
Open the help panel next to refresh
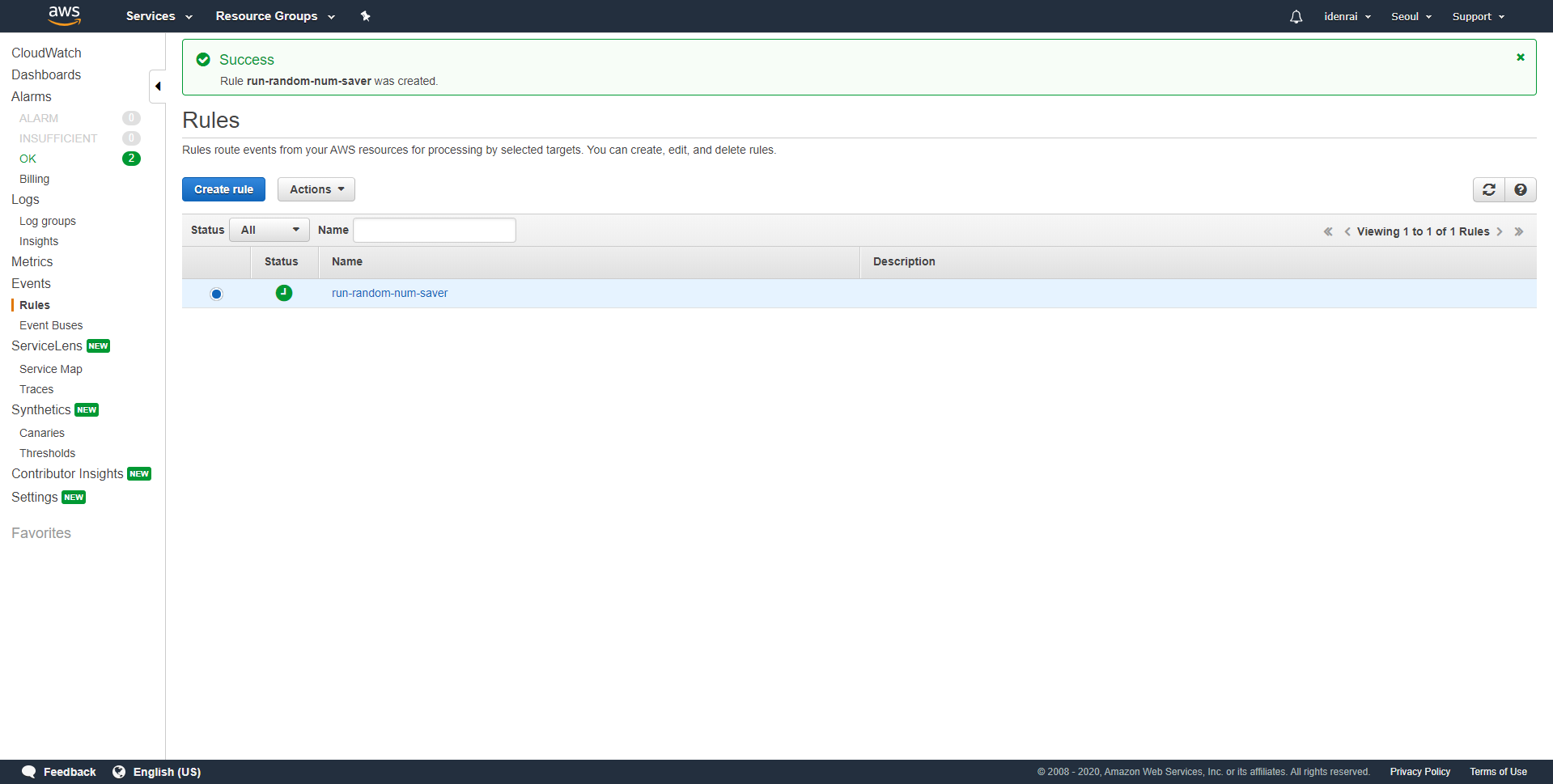pos(1521,189)
